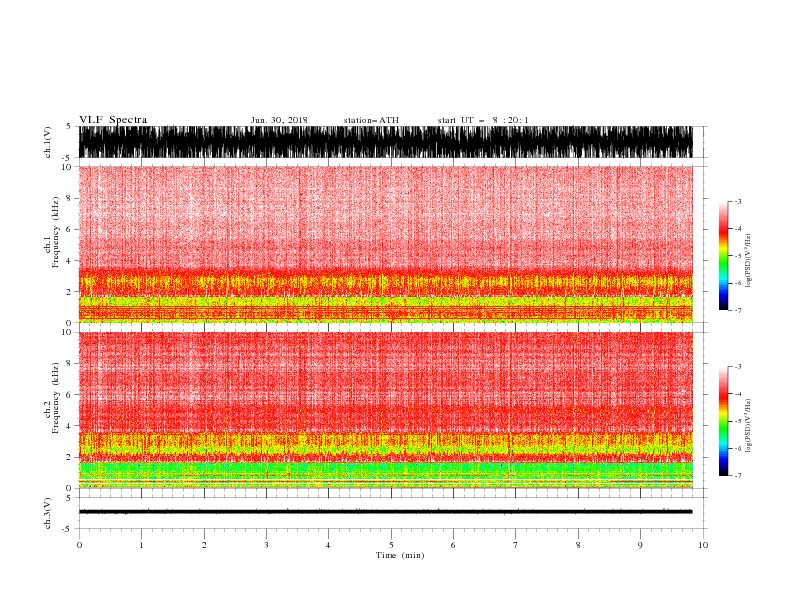Click the "-3" tick on ch.1 colorbar
This screenshot has width=792, height=612.
pos(738,201)
